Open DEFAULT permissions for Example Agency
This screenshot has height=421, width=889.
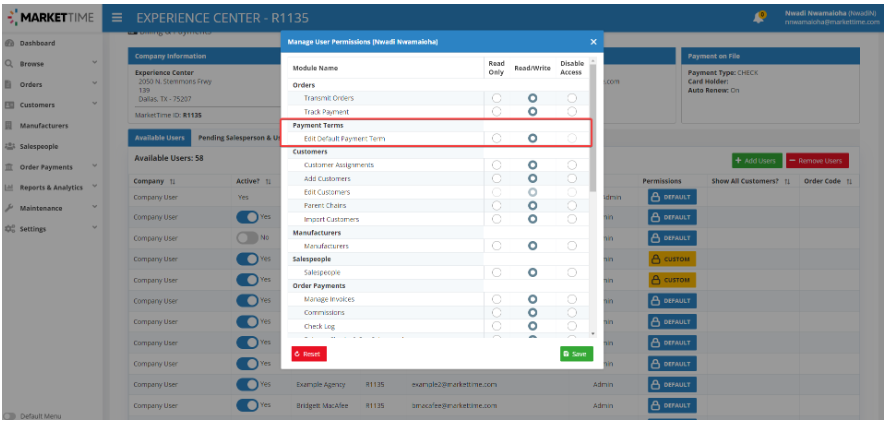672,385
